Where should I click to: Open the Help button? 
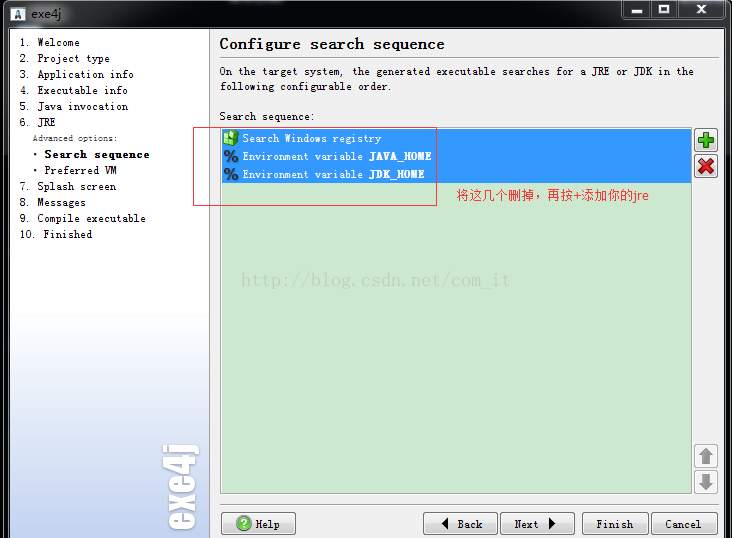coord(258,524)
